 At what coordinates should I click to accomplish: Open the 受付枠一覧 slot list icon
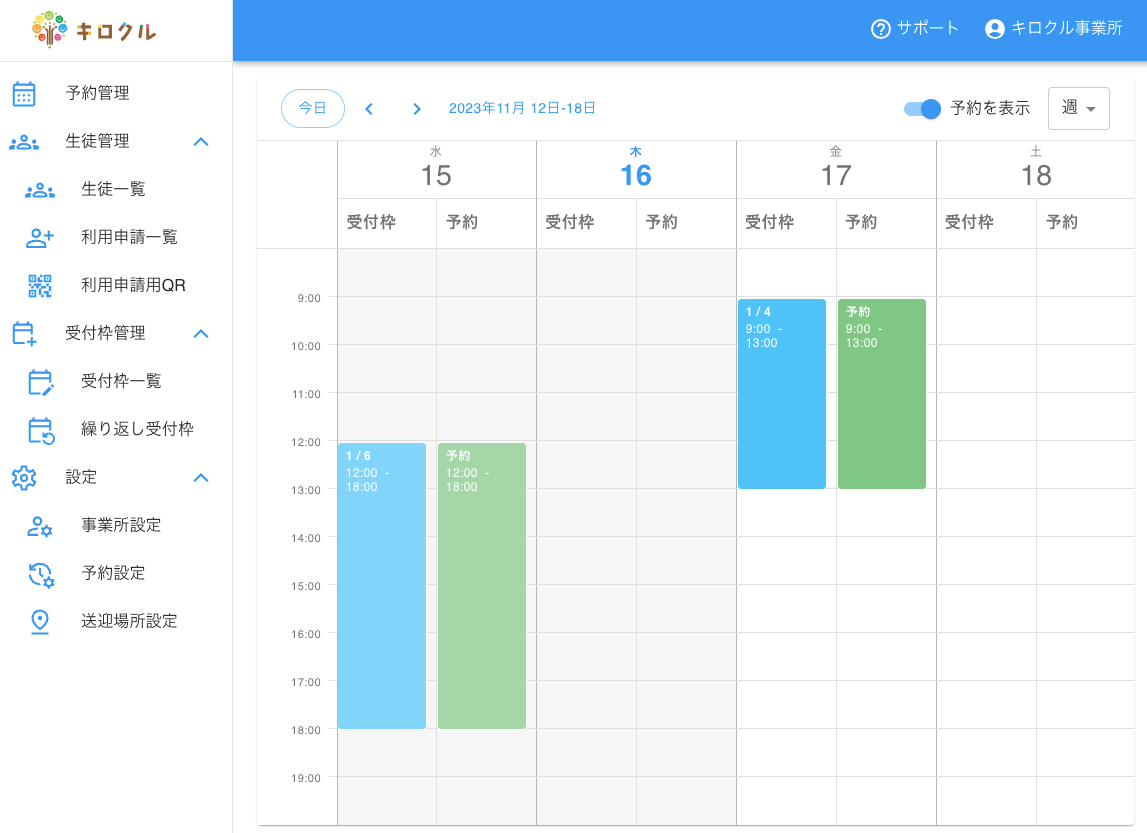pos(40,381)
